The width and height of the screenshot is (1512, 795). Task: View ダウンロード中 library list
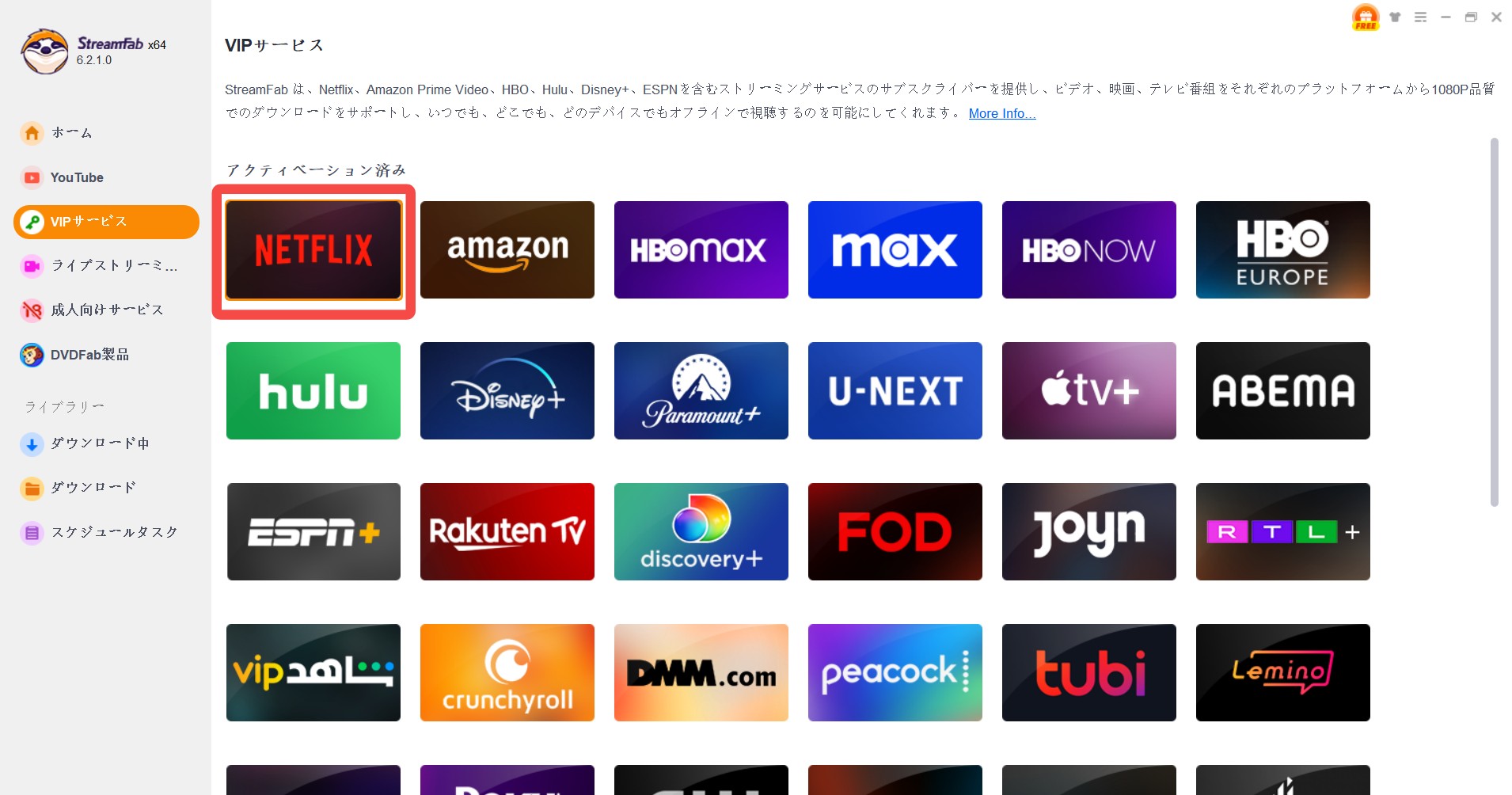pos(106,443)
